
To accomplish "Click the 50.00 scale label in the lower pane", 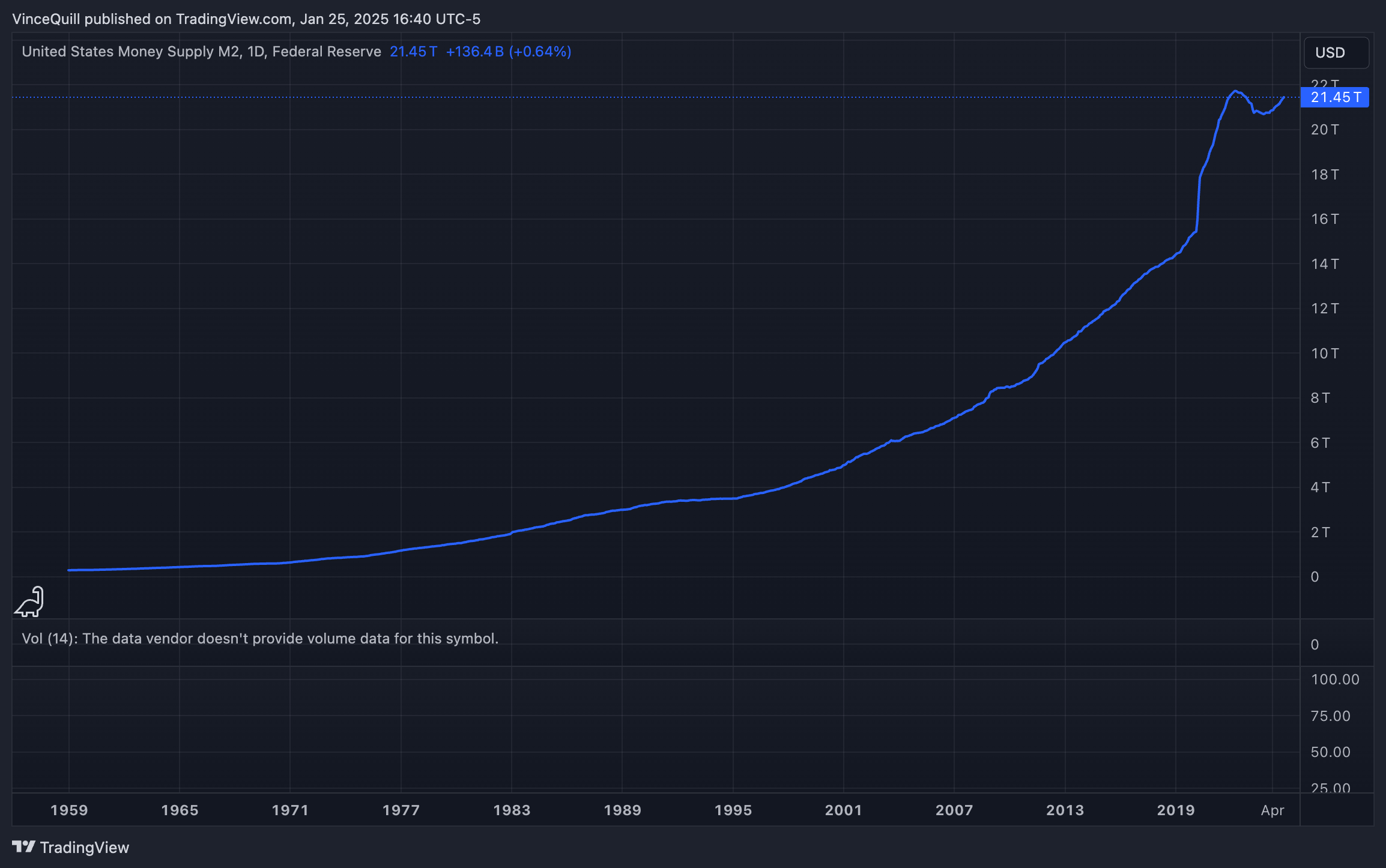I will (1330, 752).
